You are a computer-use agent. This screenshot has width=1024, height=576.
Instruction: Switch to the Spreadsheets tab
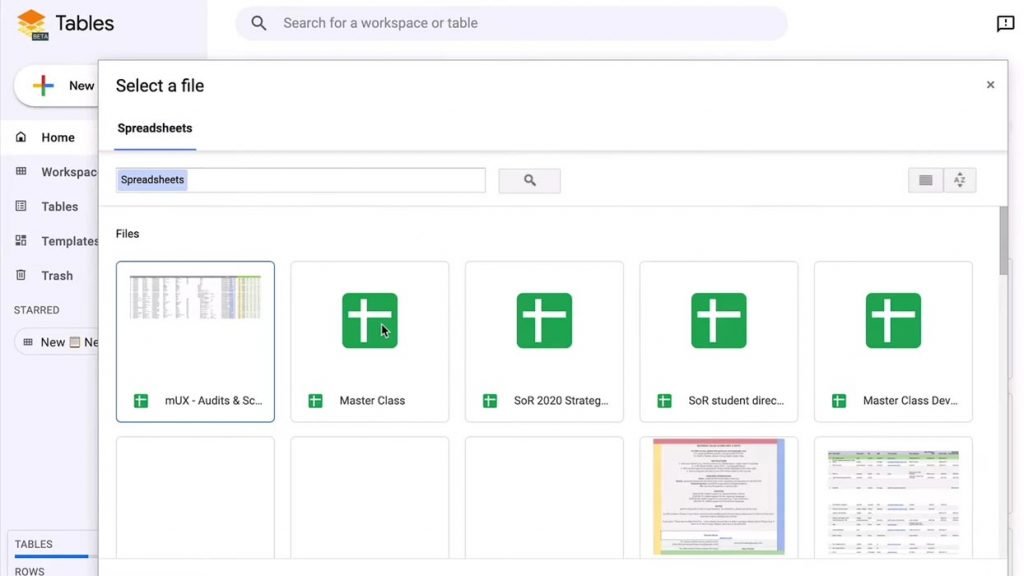pos(155,128)
